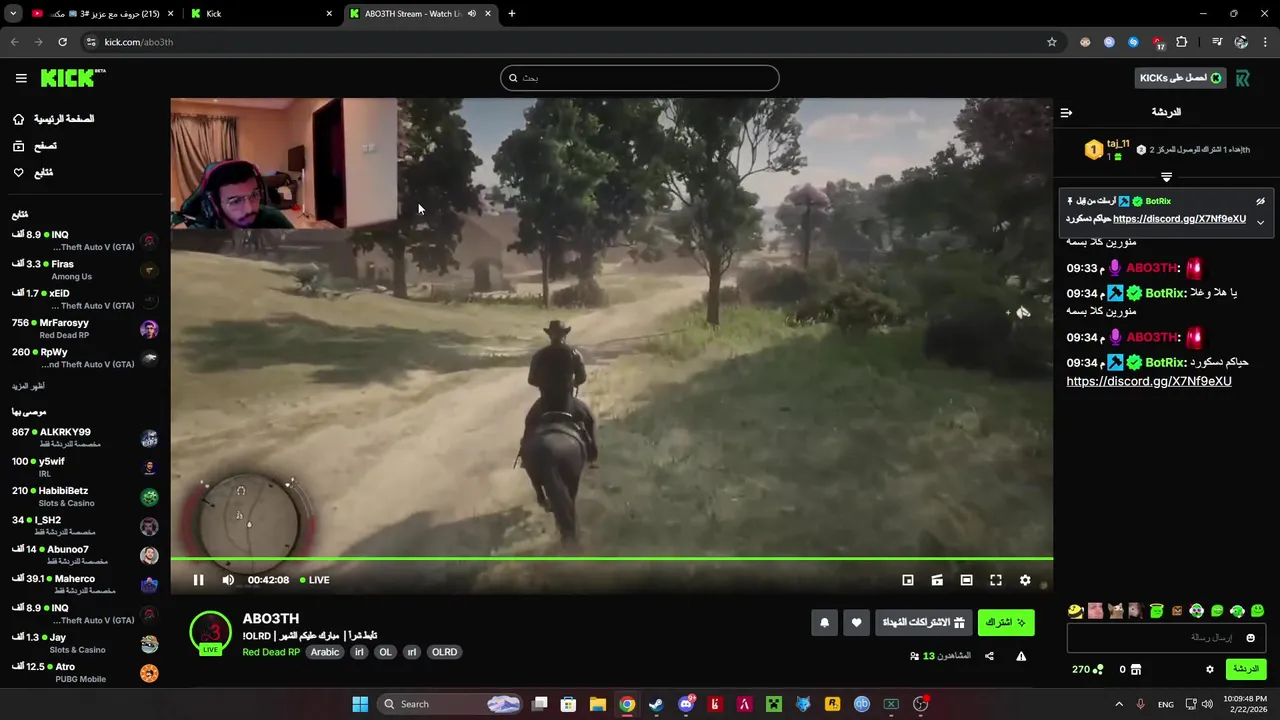This screenshot has height=720, width=1280.
Task: Open the profile avatar menu
Action: click(x=1243, y=78)
